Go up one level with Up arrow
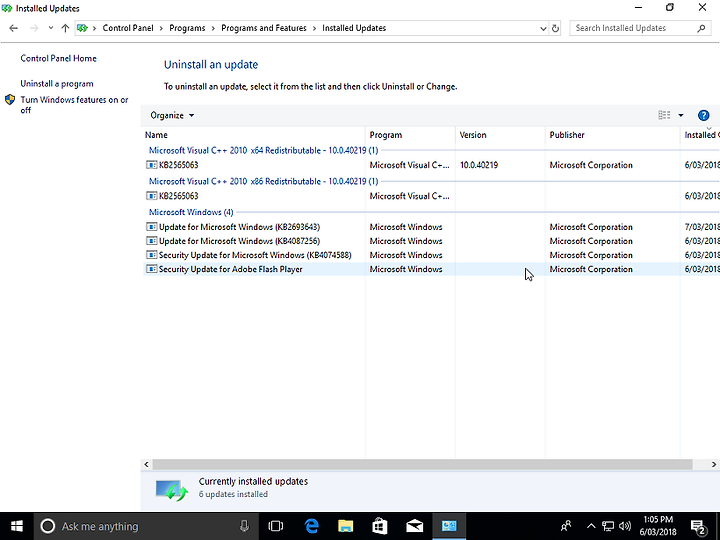720x540 pixels. (x=65, y=28)
